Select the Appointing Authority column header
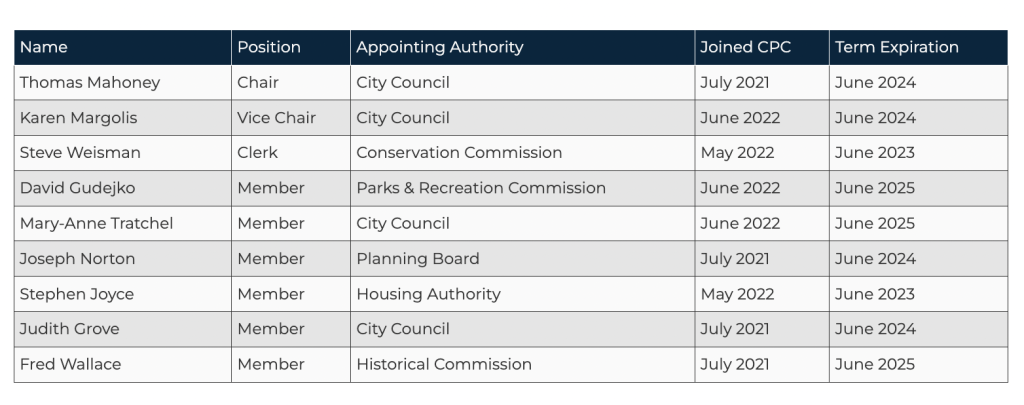 439,47
